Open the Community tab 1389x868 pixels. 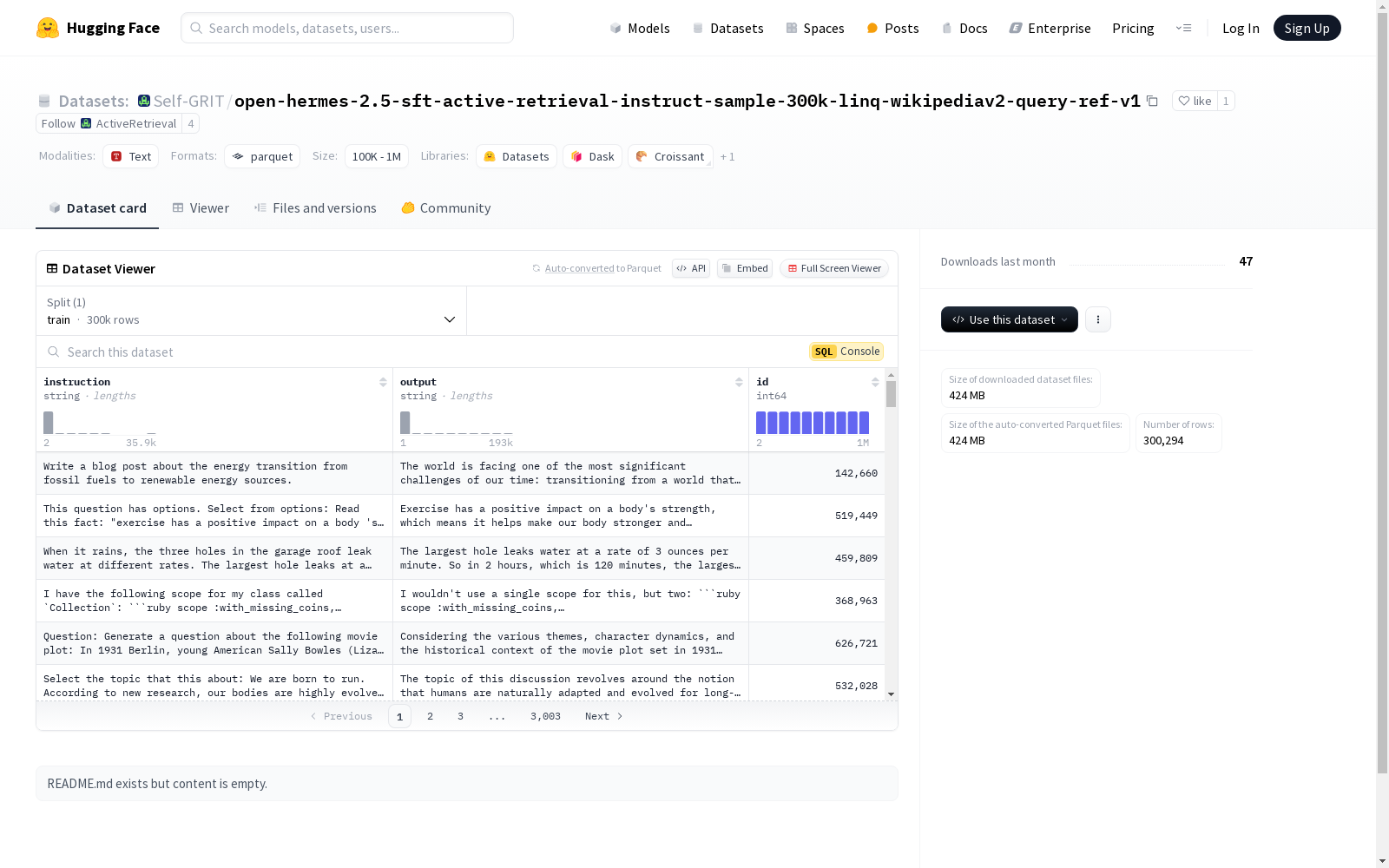pos(446,208)
